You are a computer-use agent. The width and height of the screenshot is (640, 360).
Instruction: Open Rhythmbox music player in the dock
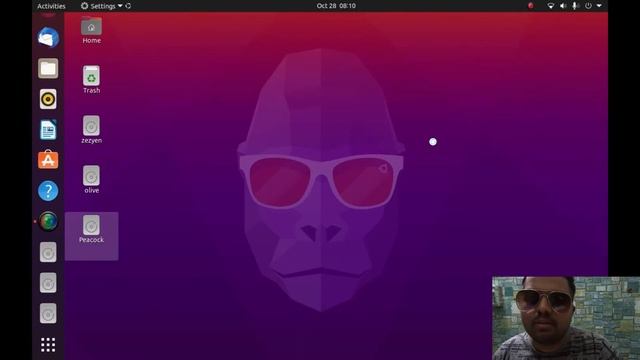48,99
